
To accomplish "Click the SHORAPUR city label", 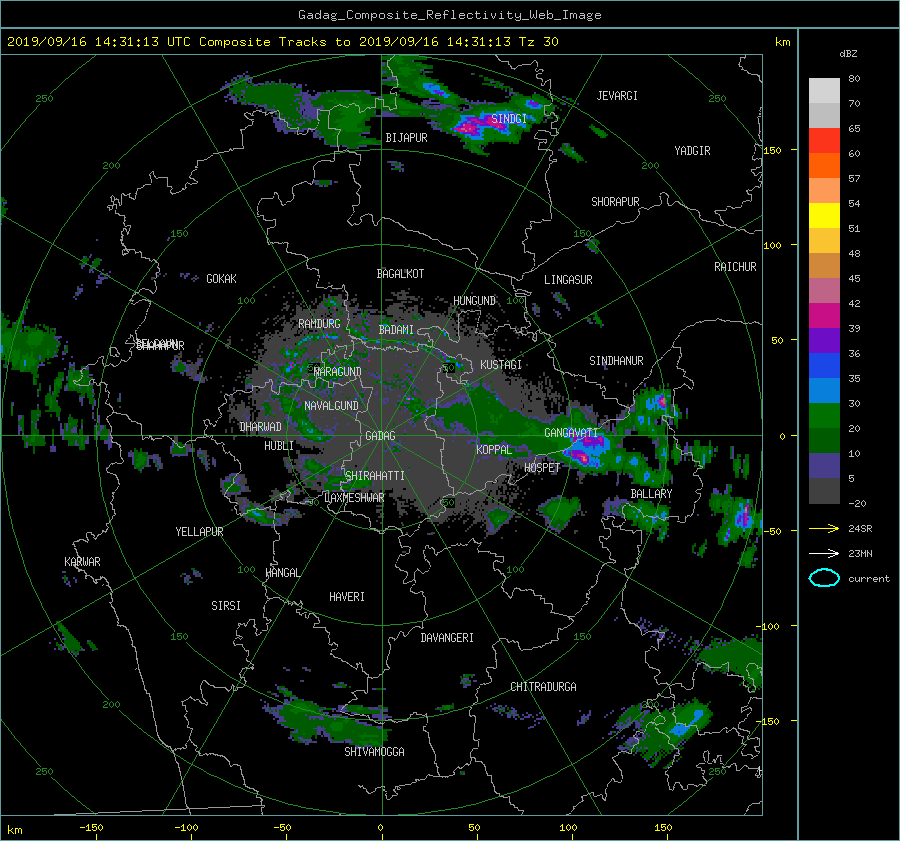I will click(x=615, y=202).
